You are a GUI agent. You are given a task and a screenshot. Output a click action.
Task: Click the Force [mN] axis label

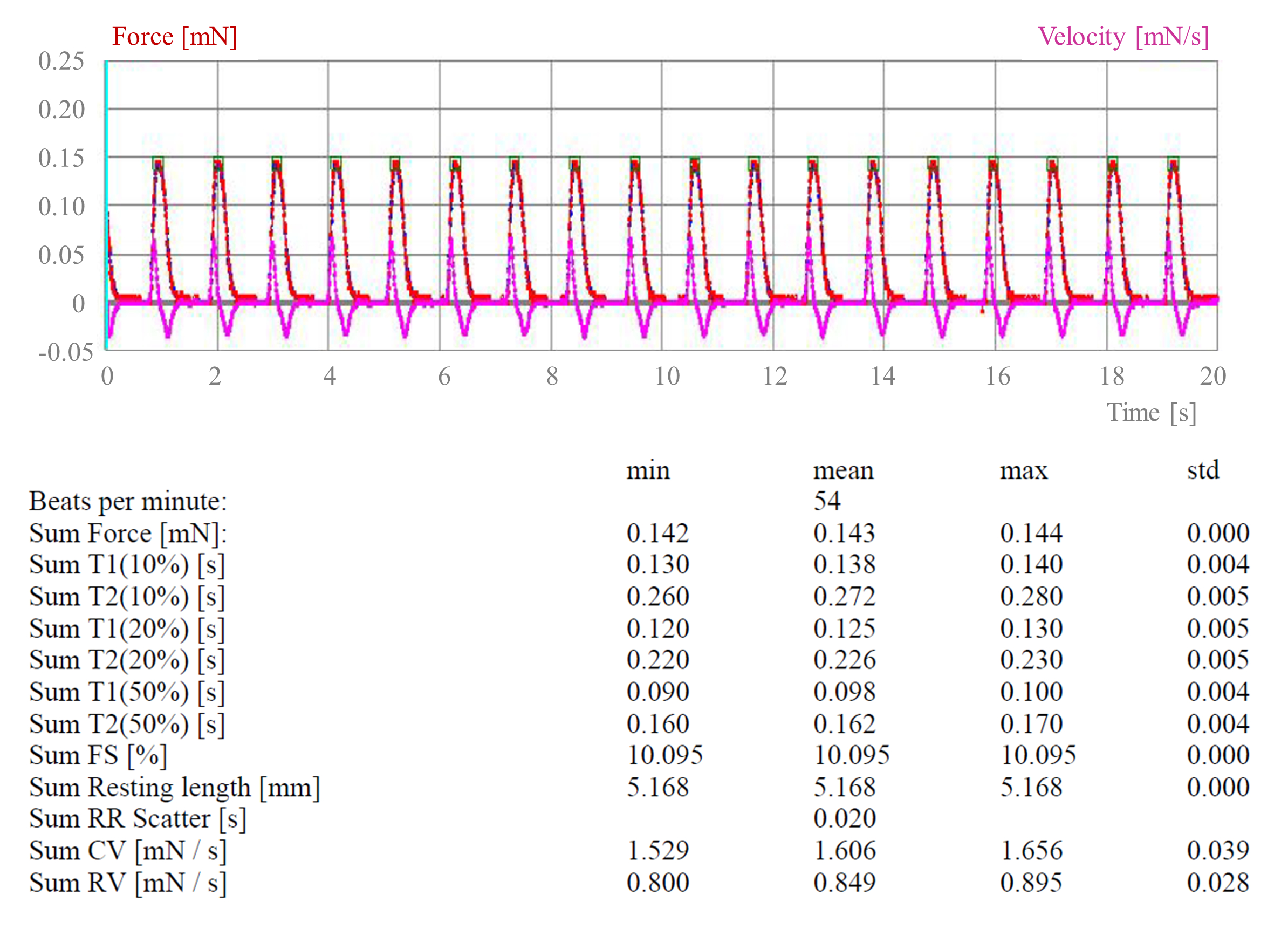174,37
